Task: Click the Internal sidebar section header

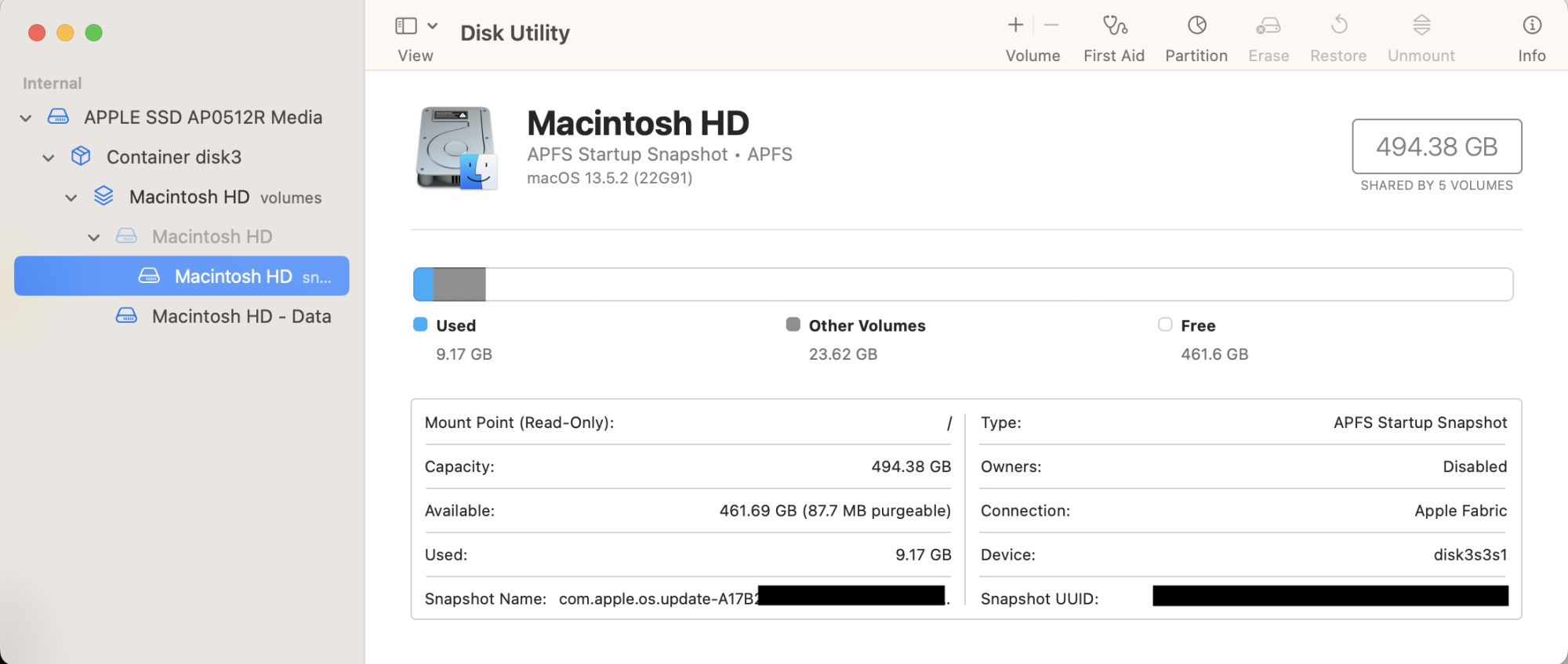Action: point(52,83)
